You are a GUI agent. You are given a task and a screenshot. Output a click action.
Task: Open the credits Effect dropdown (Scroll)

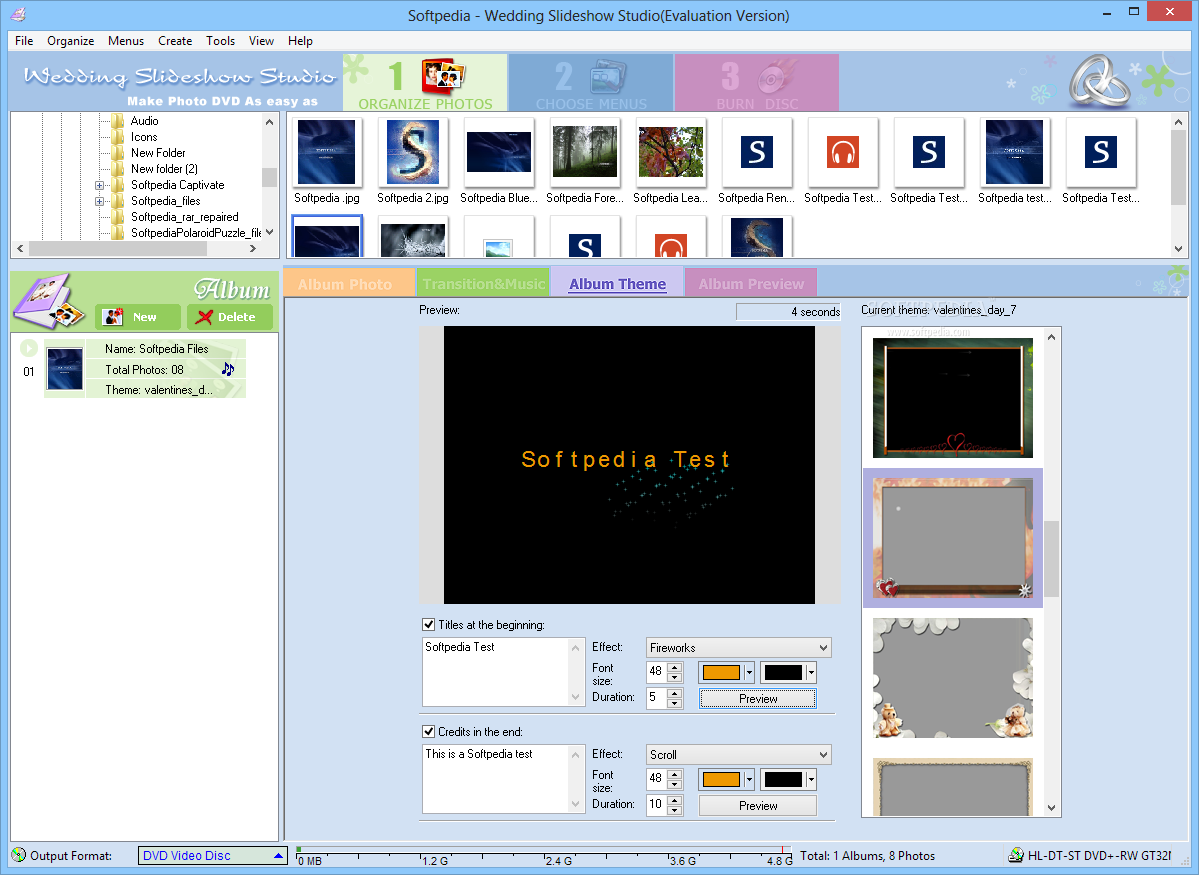coord(739,755)
